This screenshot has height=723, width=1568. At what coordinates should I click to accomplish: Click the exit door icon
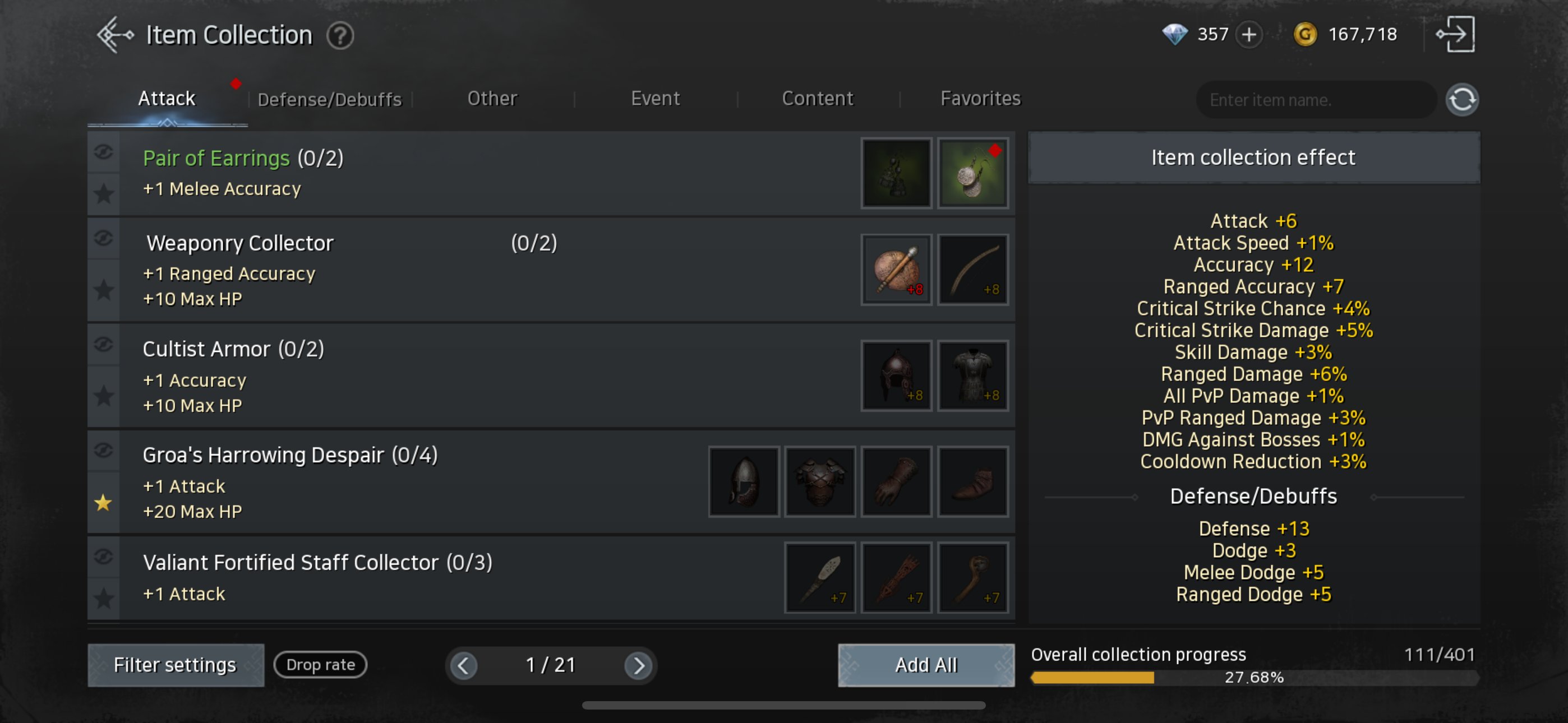pos(1455,34)
